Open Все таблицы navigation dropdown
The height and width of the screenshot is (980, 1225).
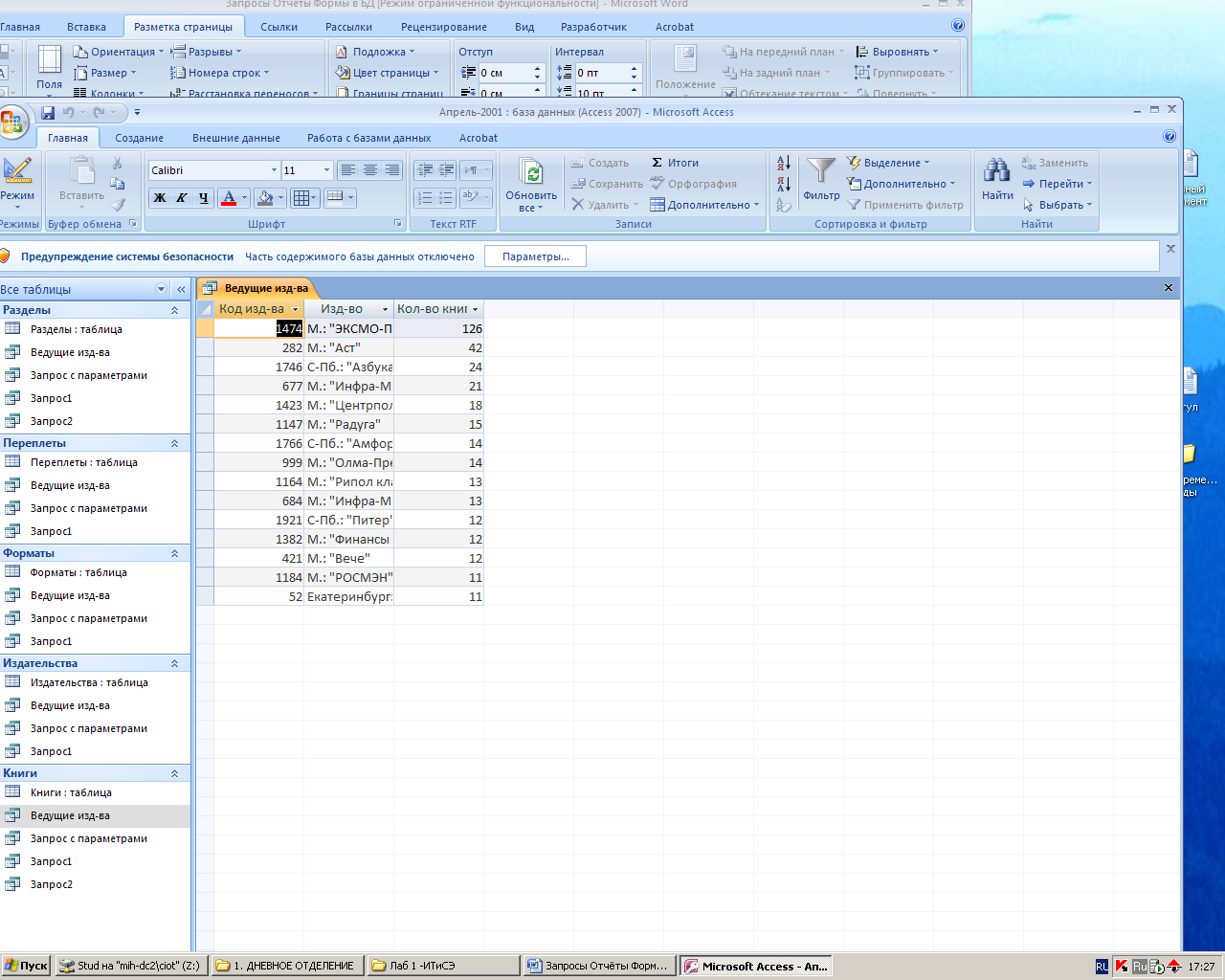click(x=161, y=289)
